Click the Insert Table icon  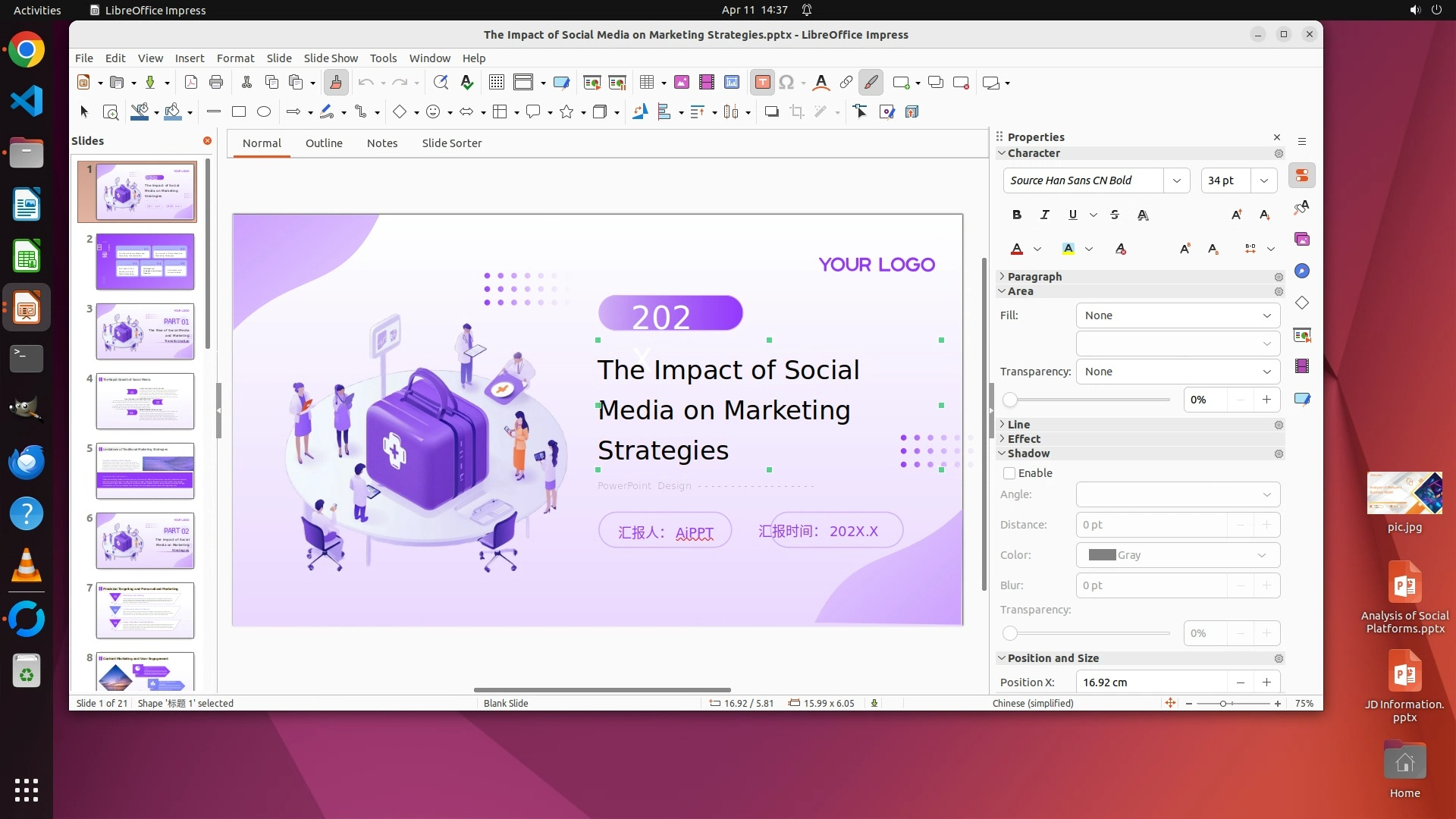click(647, 83)
